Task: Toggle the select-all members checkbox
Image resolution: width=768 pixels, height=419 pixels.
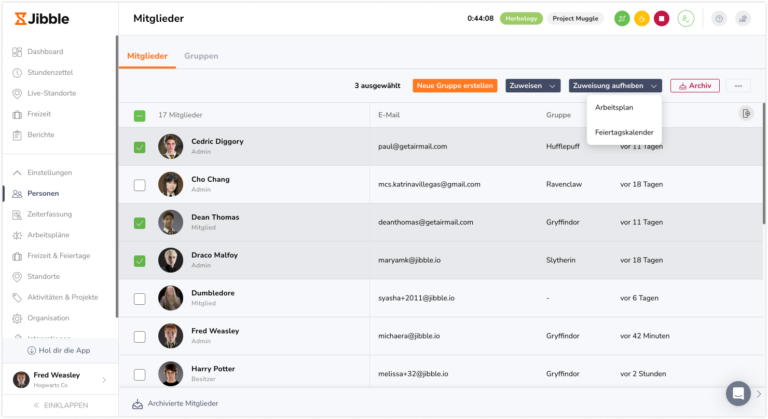Action: [x=140, y=116]
